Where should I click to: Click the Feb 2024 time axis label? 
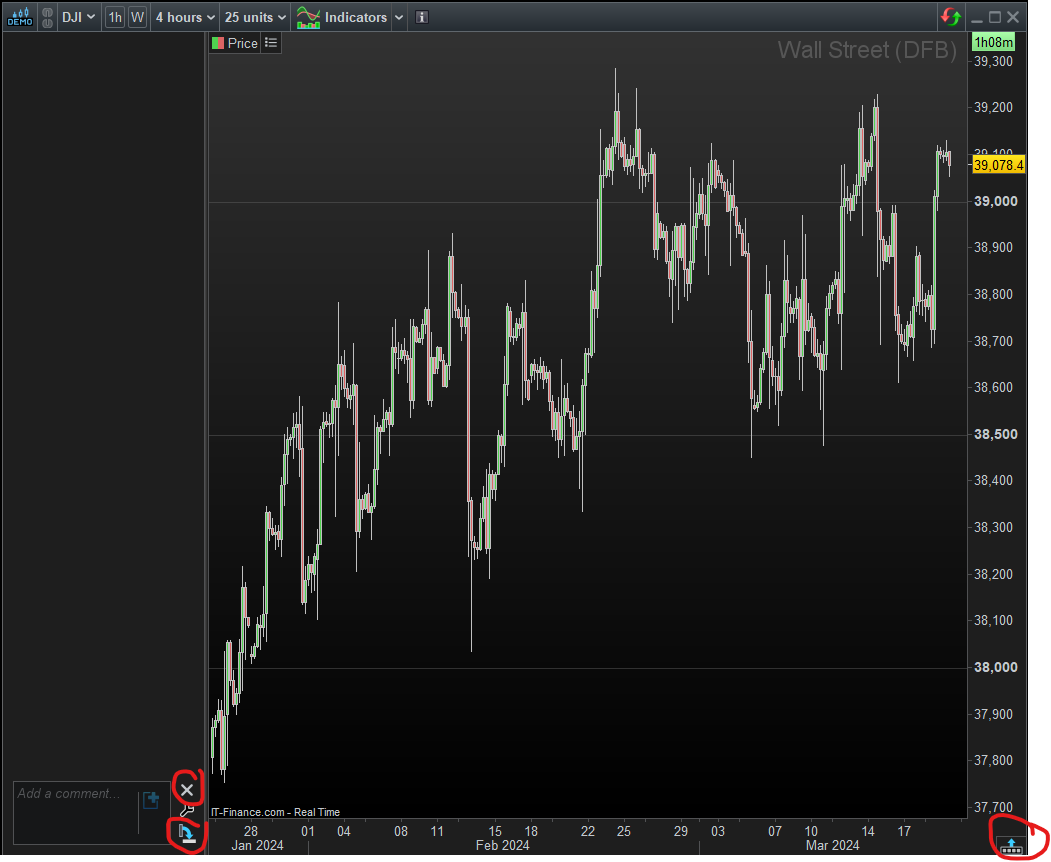pos(503,846)
